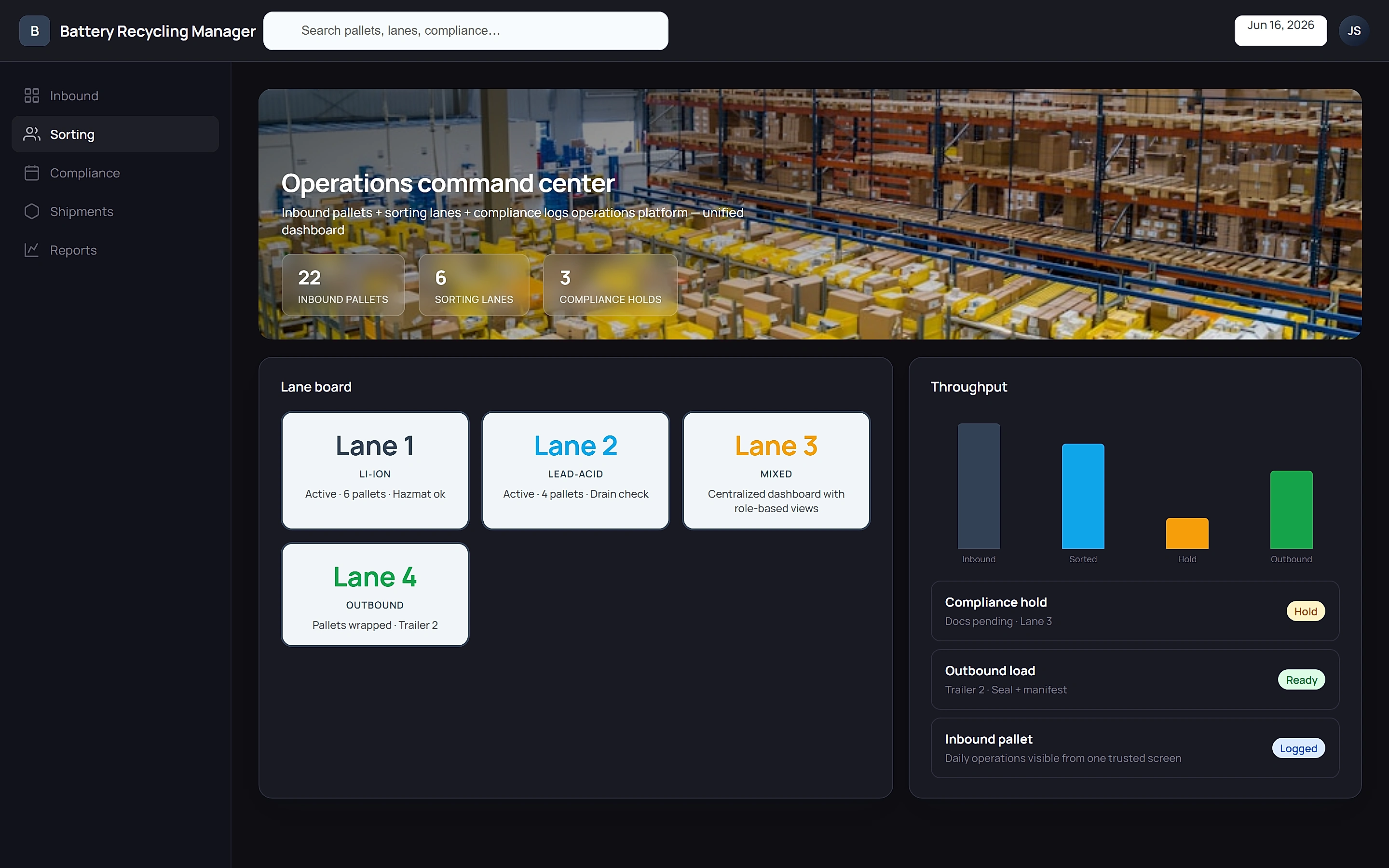This screenshot has width=1389, height=868.
Task: Click the Throughput heading
Action: [969, 387]
